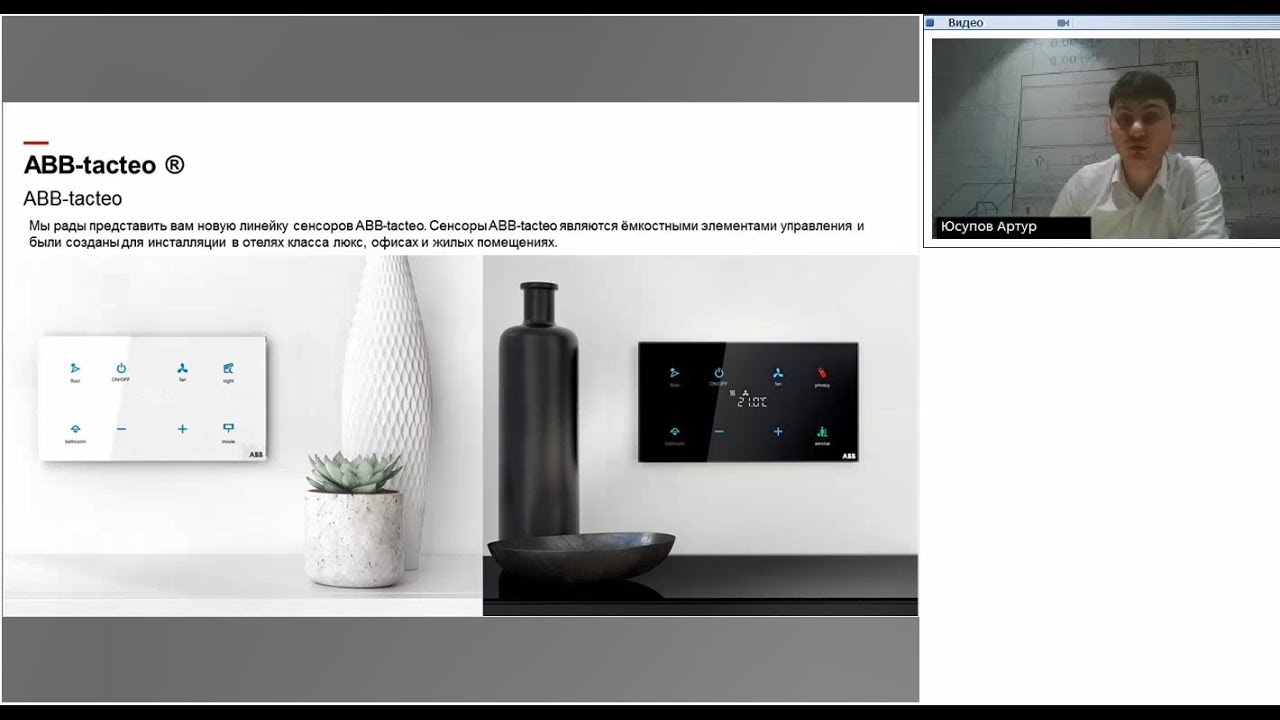Tap the plus icon on black panel
This screenshot has width=1280, height=720.
pos(777,432)
